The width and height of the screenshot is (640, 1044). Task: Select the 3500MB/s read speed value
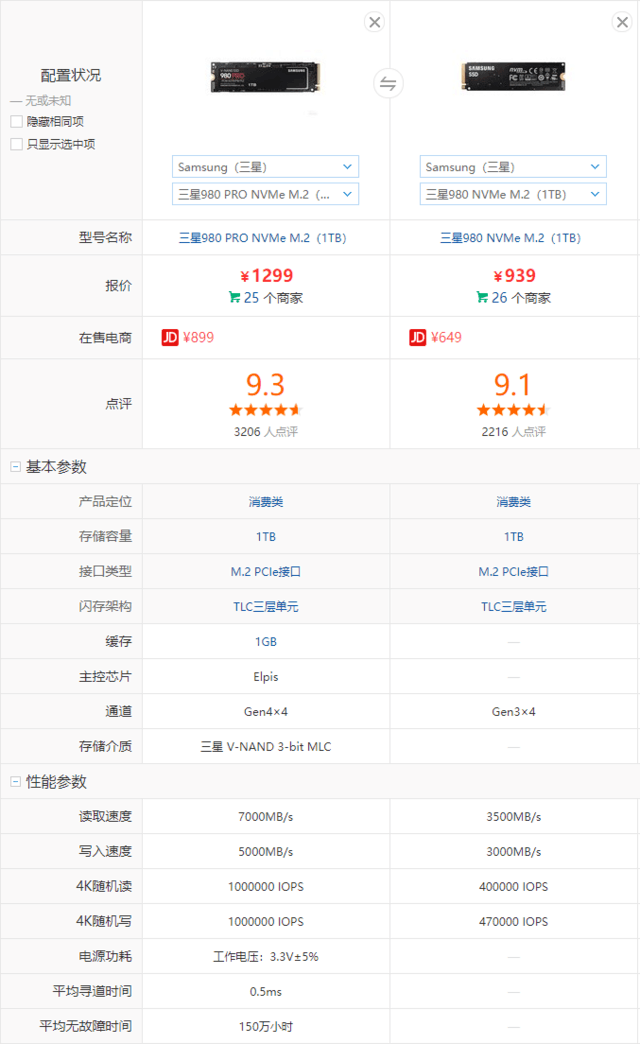(x=513, y=816)
